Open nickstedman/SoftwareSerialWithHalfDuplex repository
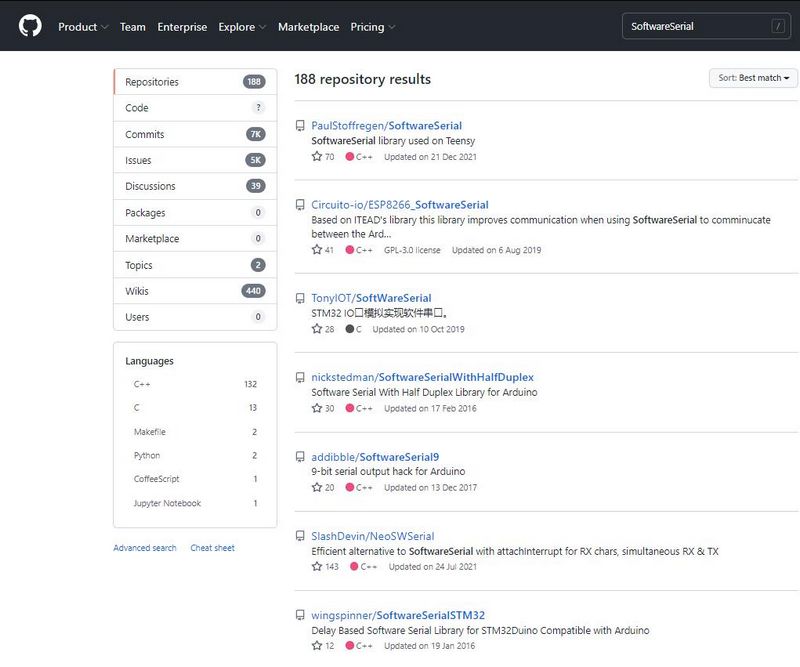The image size is (800, 667). pos(422,377)
